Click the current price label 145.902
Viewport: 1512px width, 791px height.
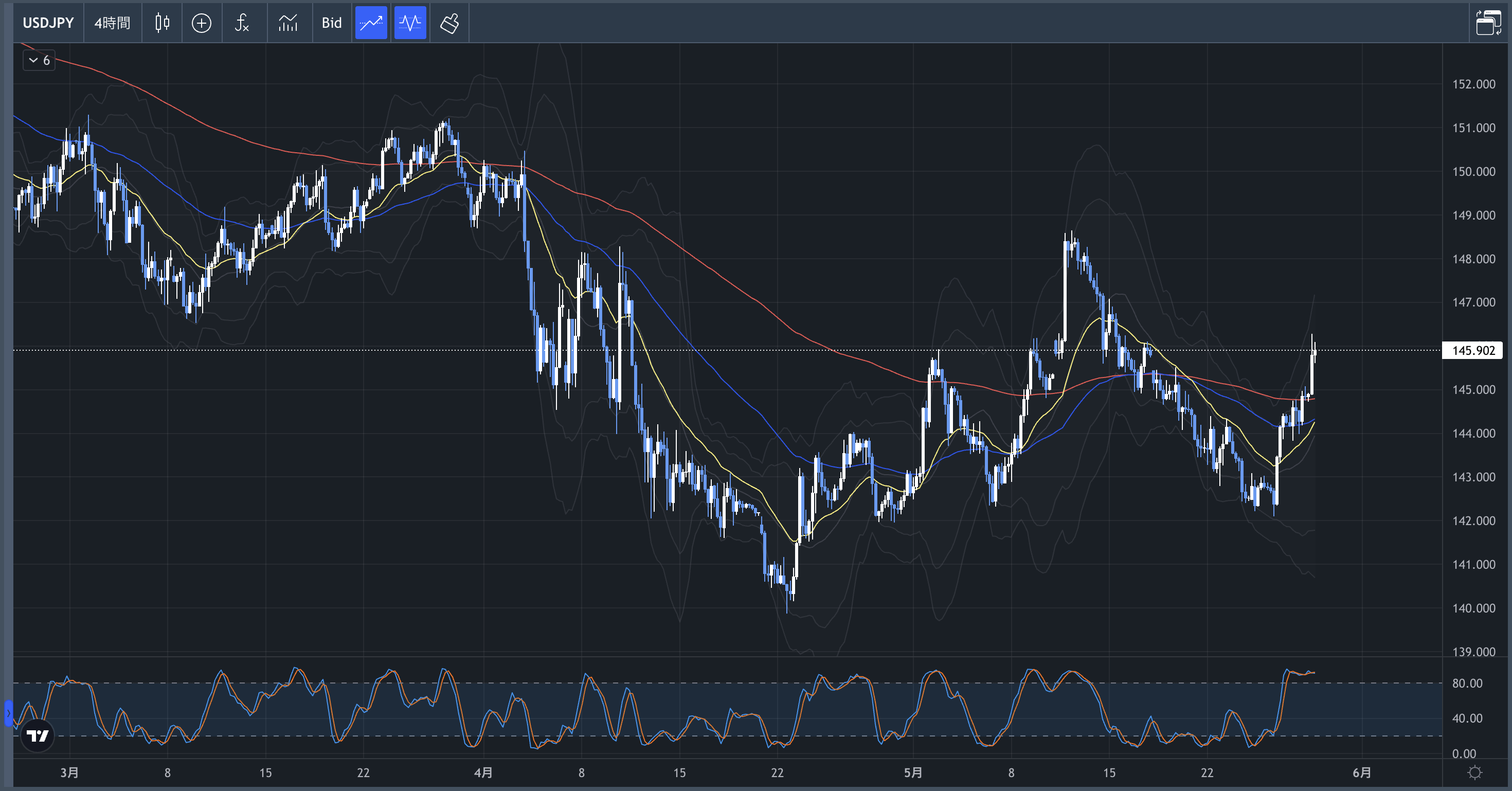[x=1472, y=350]
